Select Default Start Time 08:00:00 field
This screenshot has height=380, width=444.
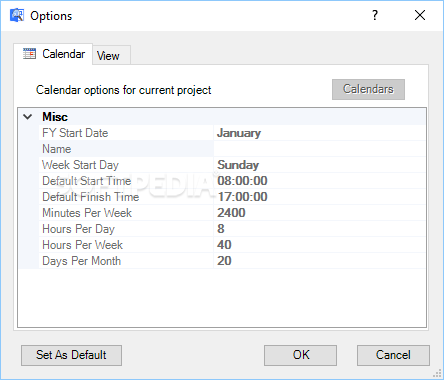(319, 181)
